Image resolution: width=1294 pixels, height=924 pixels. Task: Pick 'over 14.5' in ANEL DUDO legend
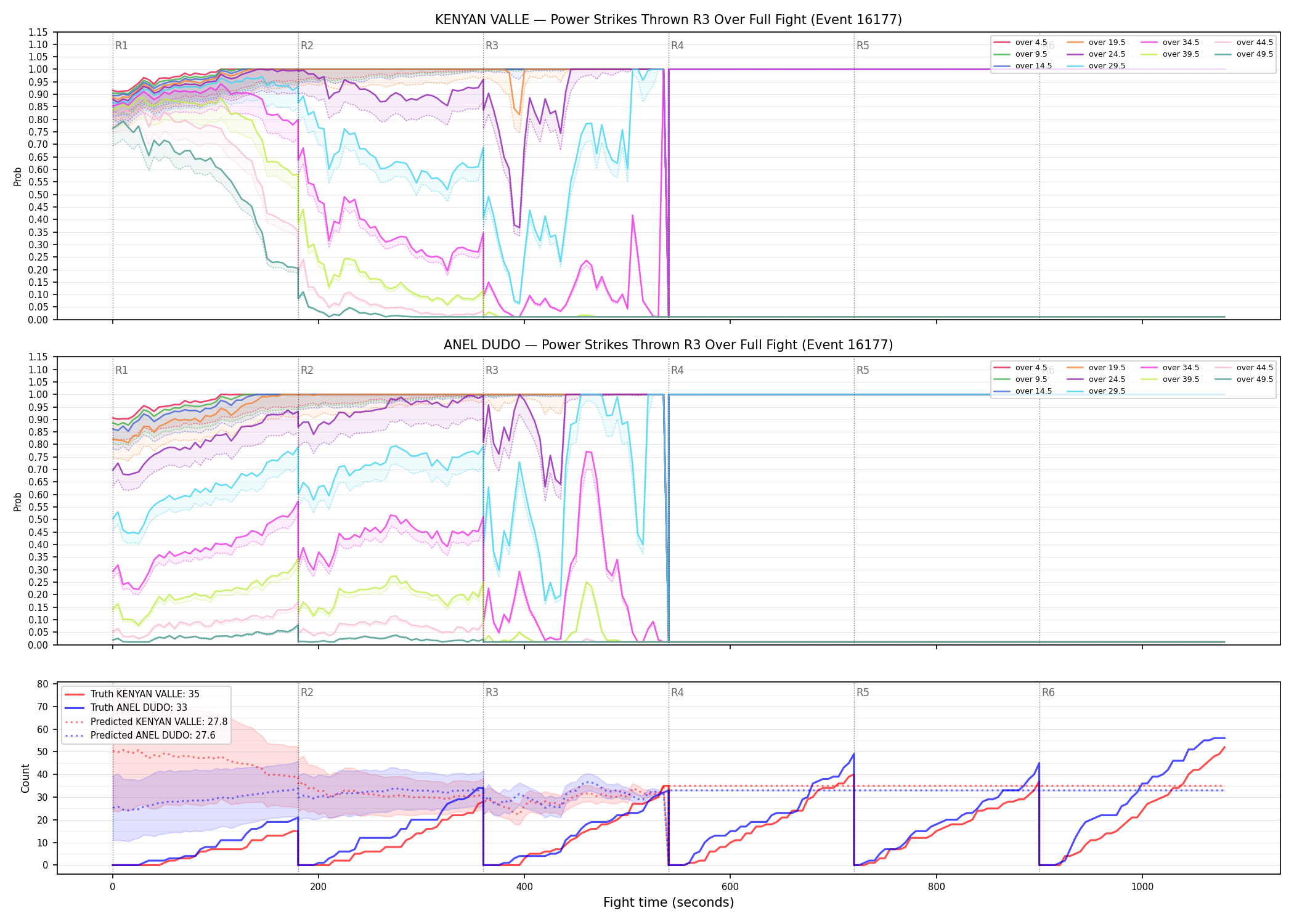[x=1023, y=391]
